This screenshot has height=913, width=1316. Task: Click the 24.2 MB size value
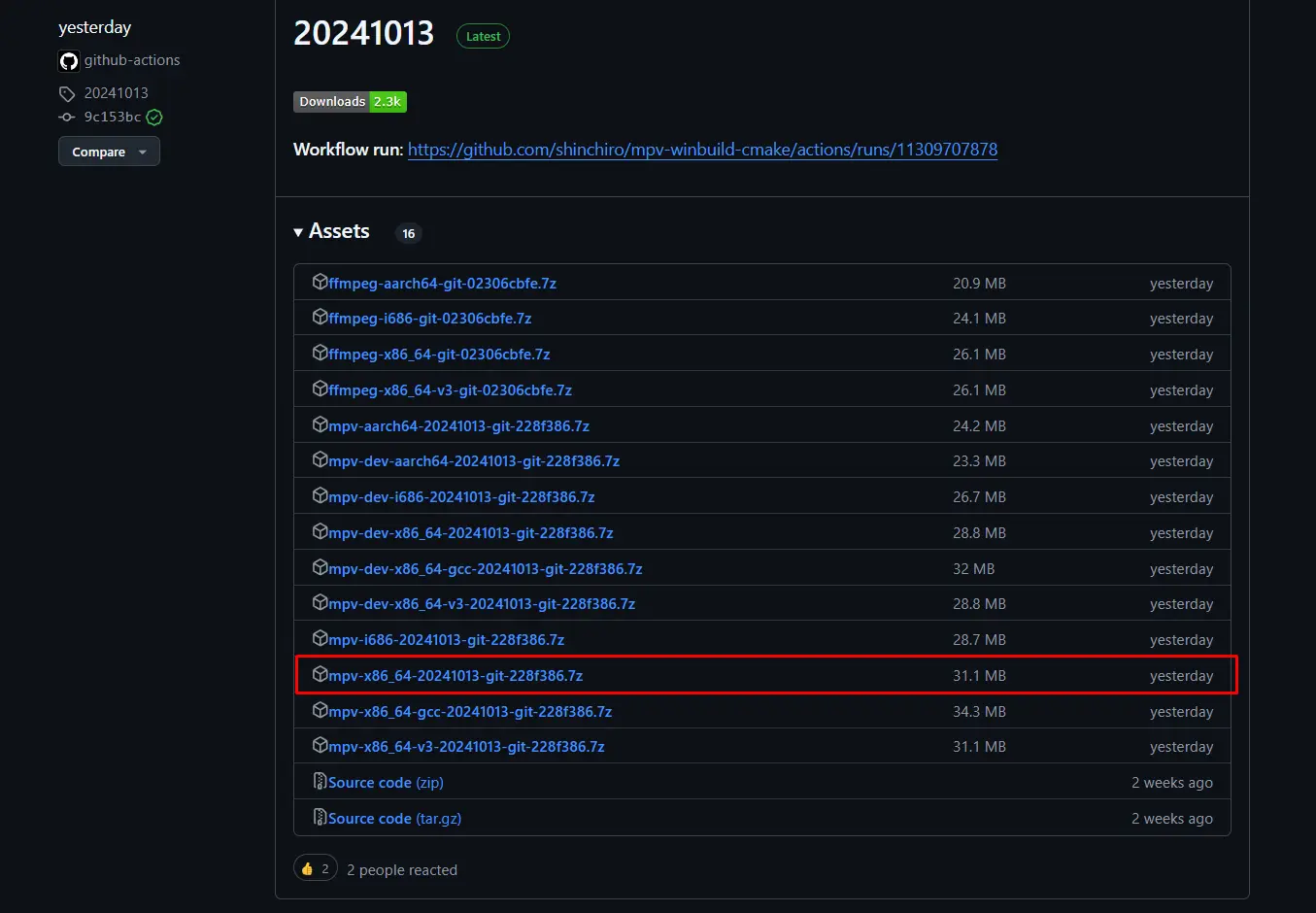pyautogui.click(x=979, y=426)
